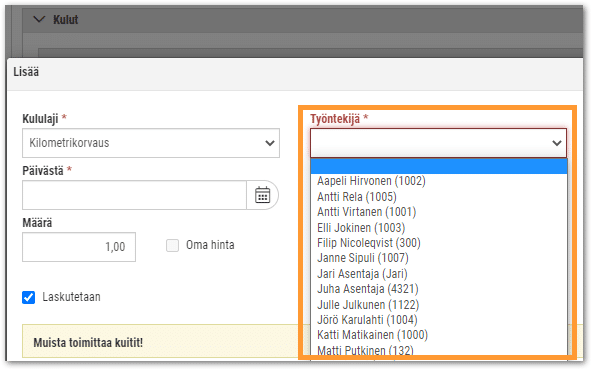
Task: Select the blank highlighted dropdown option
Action: pyautogui.click(x=439, y=166)
